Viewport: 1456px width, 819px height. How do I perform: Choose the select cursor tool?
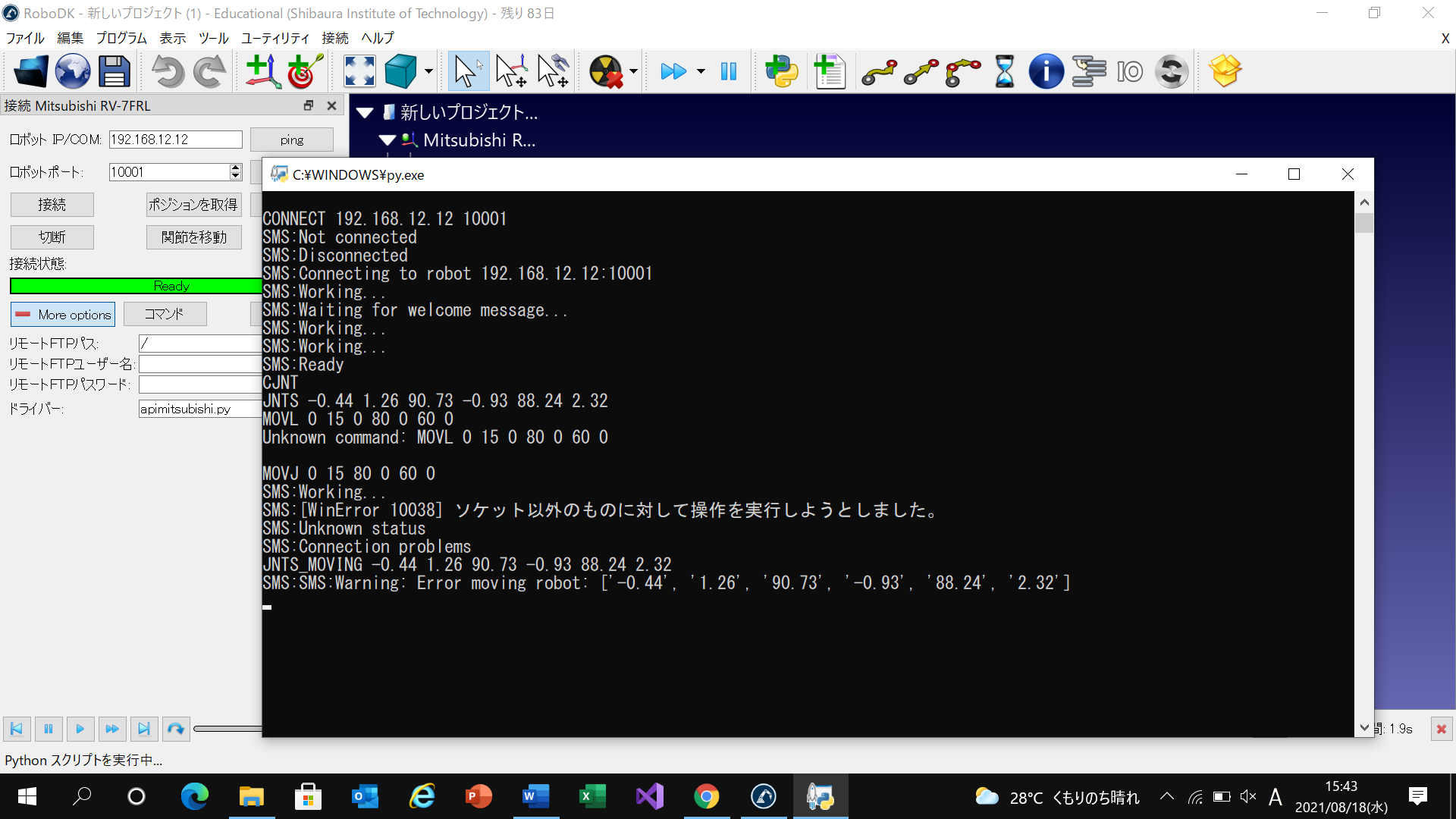[467, 72]
